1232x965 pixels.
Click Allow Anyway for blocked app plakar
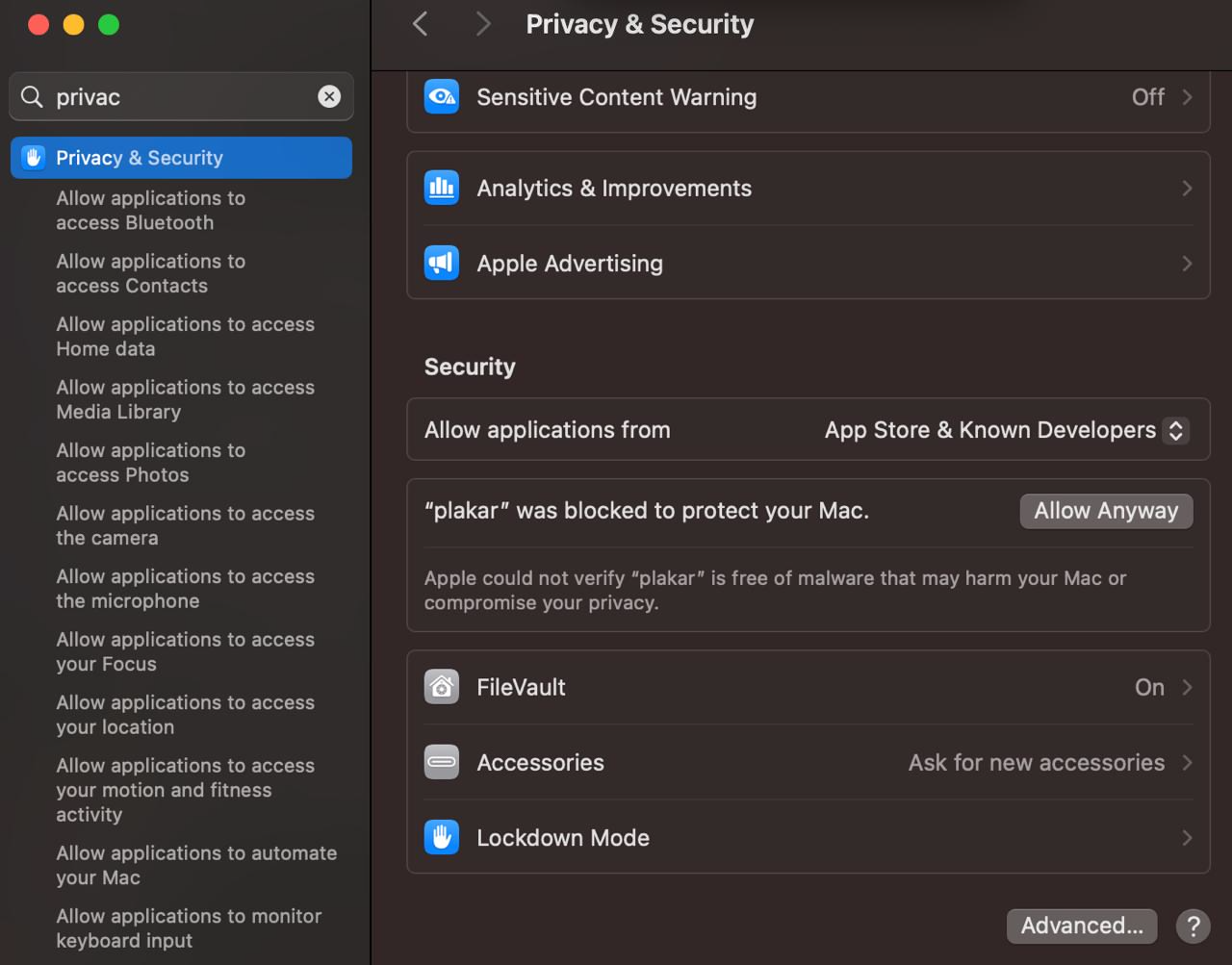pyautogui.click(x=1105, y=511)
